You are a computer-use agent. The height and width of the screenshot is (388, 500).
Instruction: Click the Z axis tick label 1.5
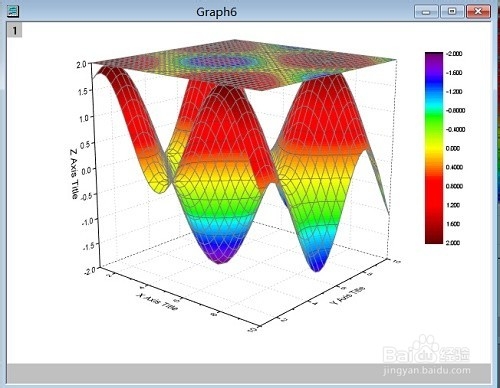[83, 91]
